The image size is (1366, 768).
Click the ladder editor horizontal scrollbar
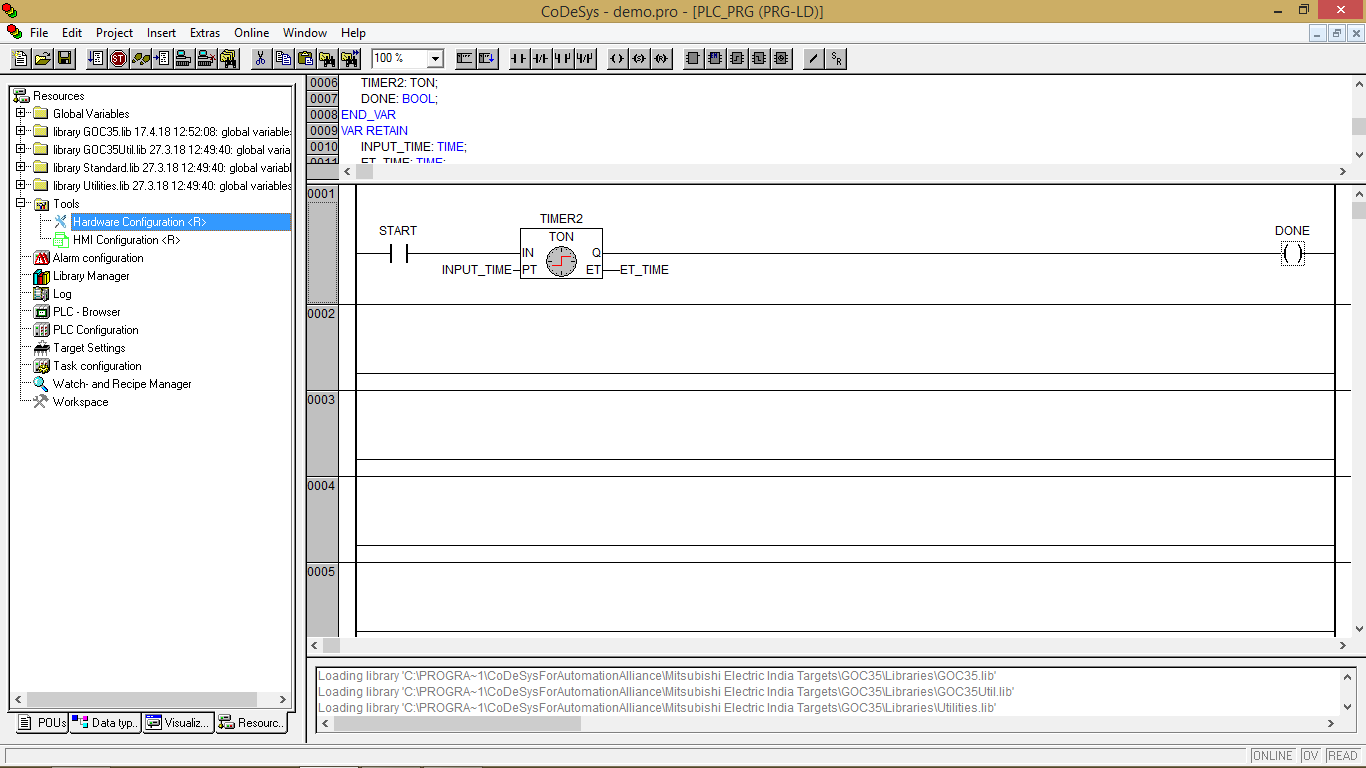click(829, 646)
